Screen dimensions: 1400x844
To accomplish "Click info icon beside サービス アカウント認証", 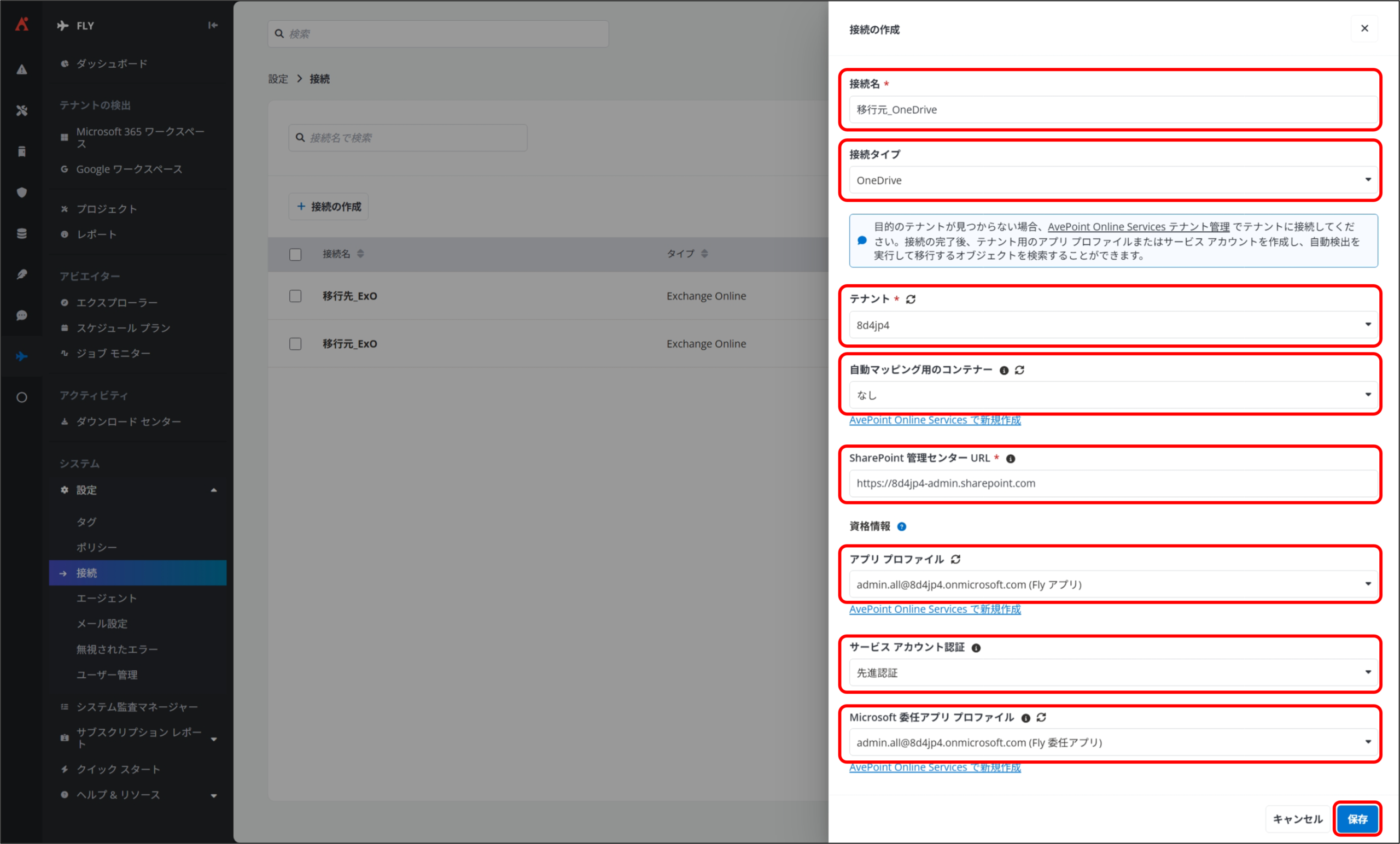I will click(x=976, y=648).
